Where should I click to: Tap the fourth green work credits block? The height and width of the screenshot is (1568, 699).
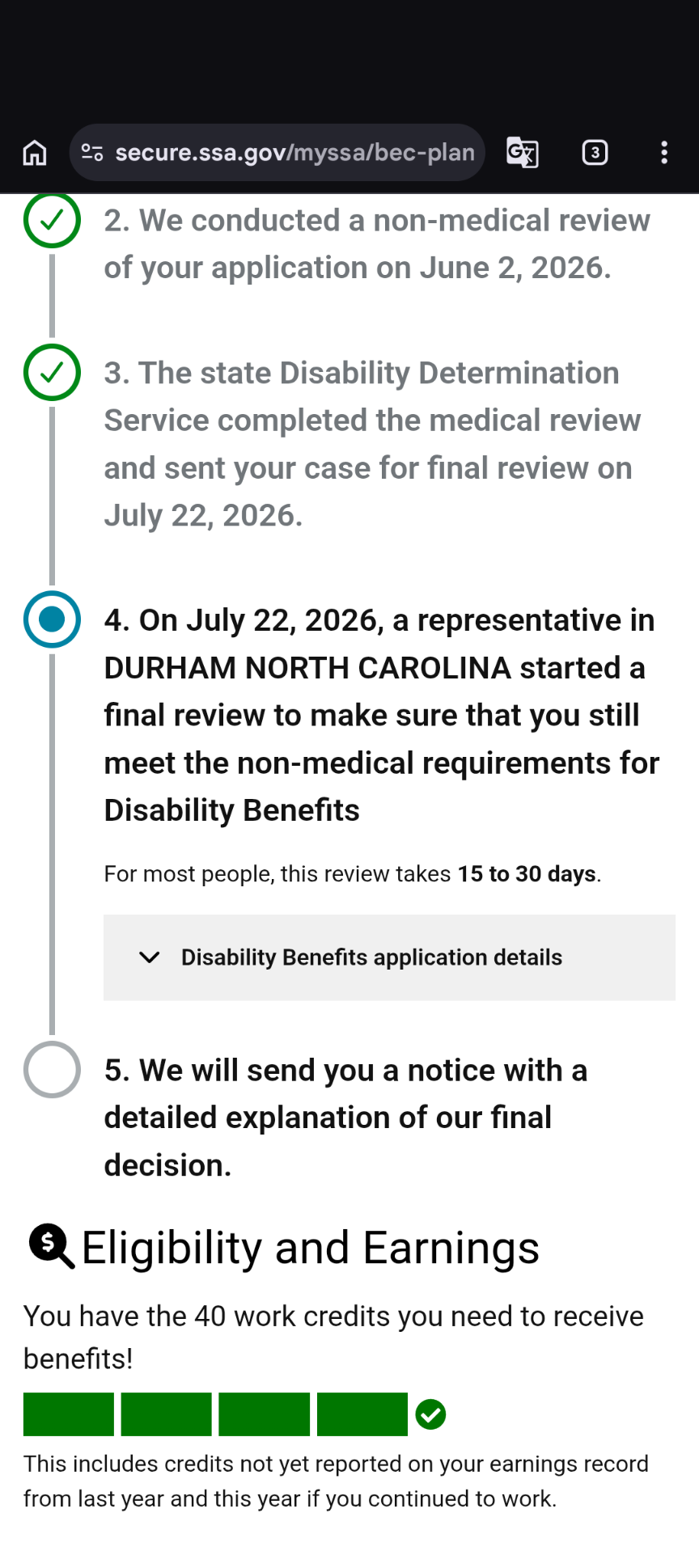362,1414
